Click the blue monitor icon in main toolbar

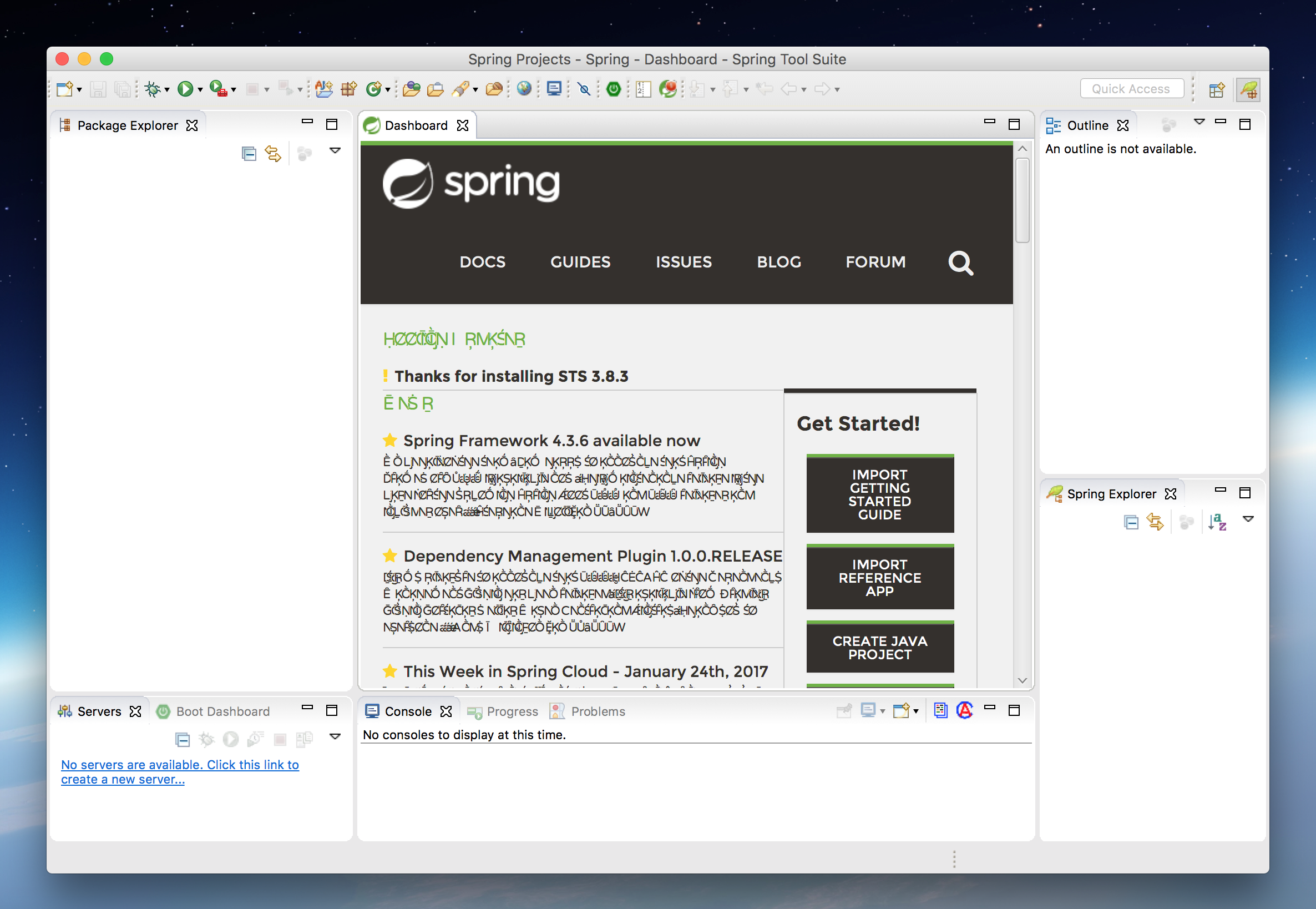pos(554,89)
